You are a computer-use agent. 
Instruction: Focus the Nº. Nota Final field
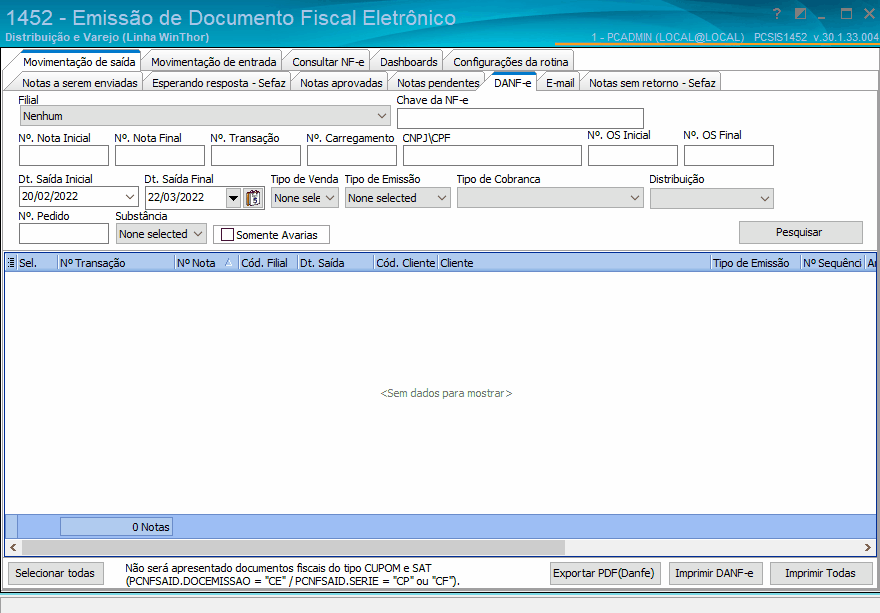(160, 155)
